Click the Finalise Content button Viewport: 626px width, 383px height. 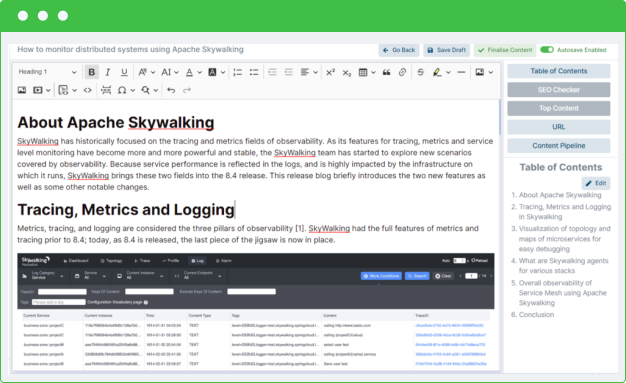505,50
